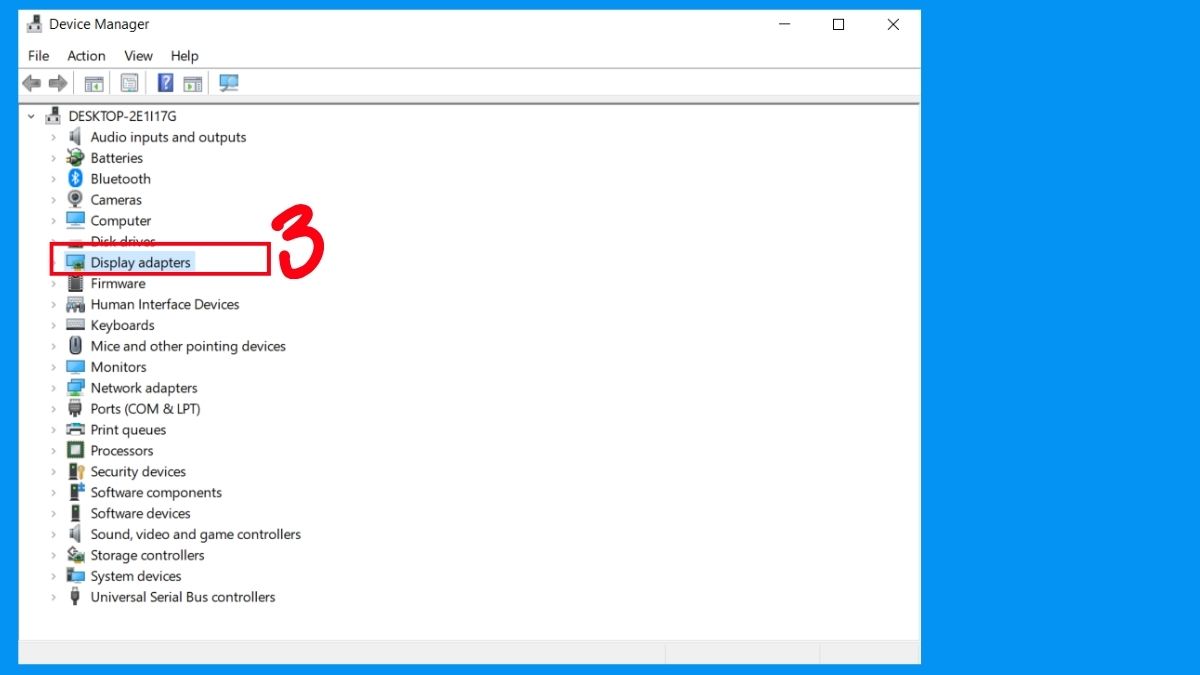Image resolution: width=1200 pixels, height=675 pixels.
Task: Open the File menu
Action: coord(38,56)
